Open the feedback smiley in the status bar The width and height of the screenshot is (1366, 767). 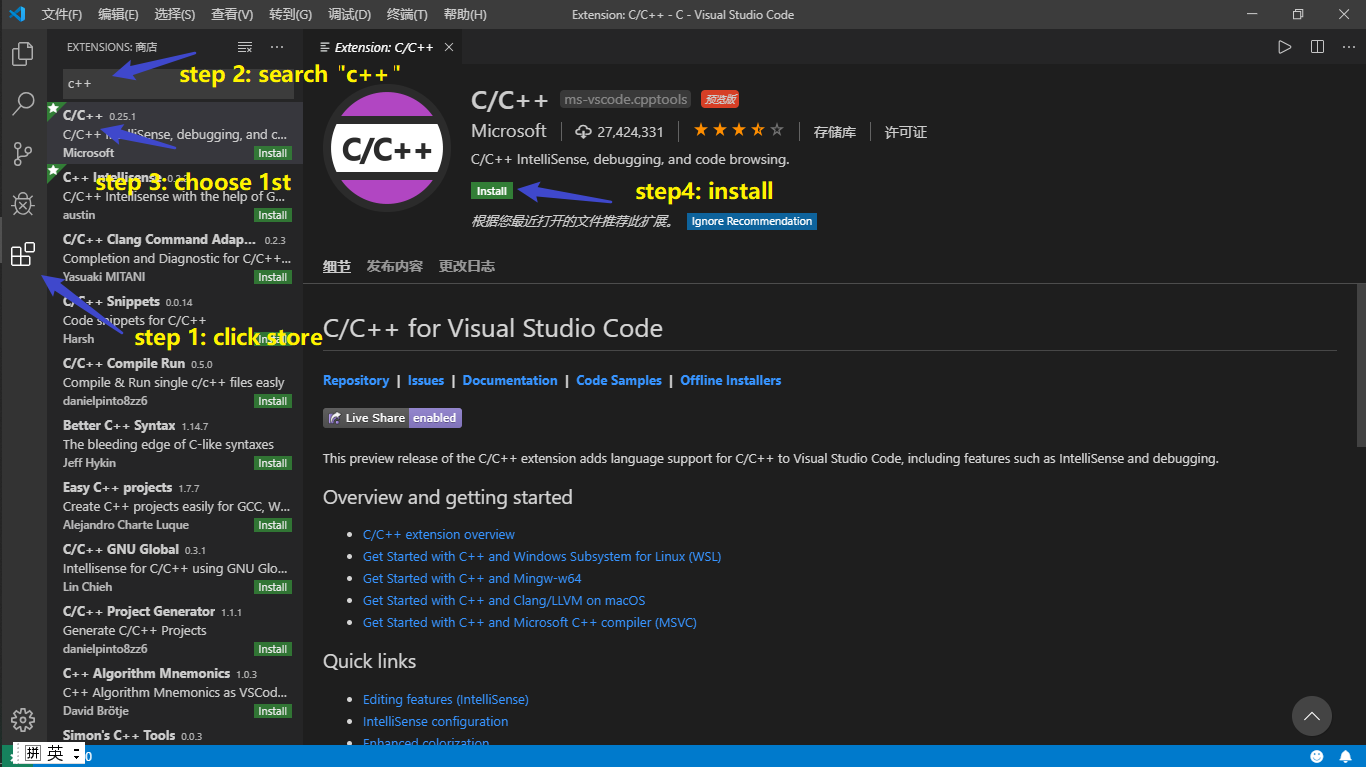1317,756
